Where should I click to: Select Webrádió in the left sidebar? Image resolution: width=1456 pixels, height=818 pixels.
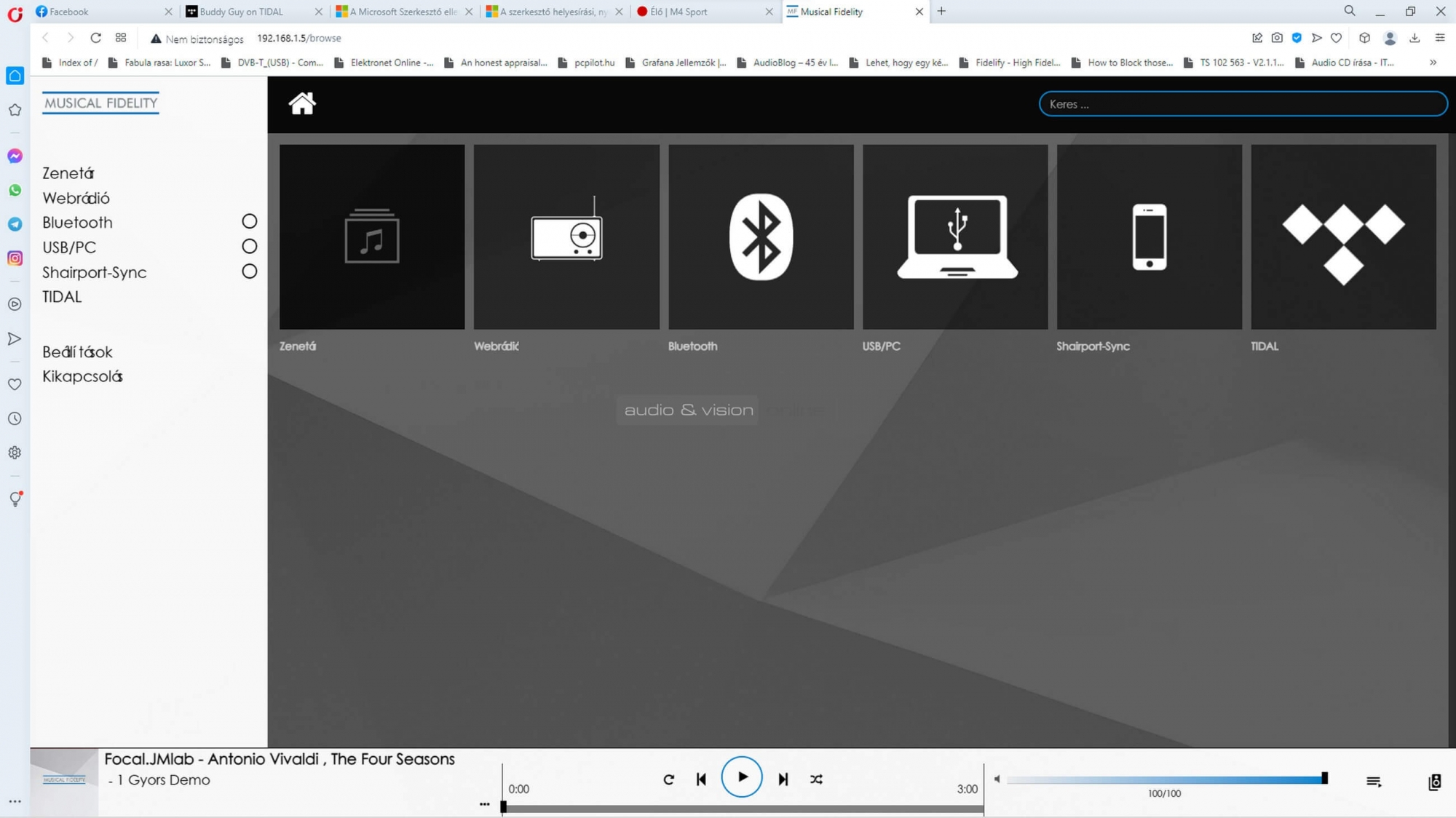pyautogui.click(x=76, y=198)
